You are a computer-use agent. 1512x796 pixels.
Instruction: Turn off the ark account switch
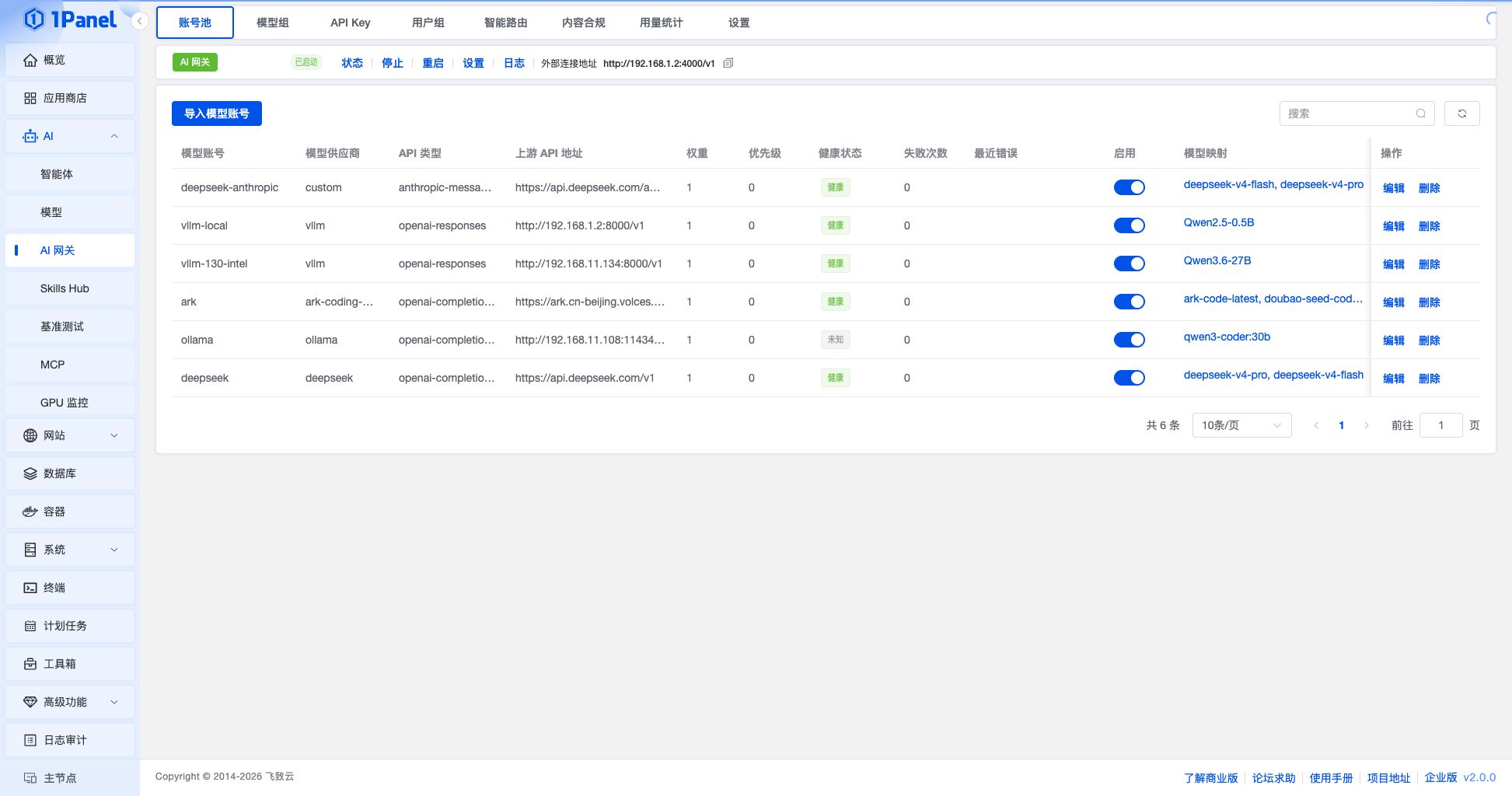point(1129,302)
